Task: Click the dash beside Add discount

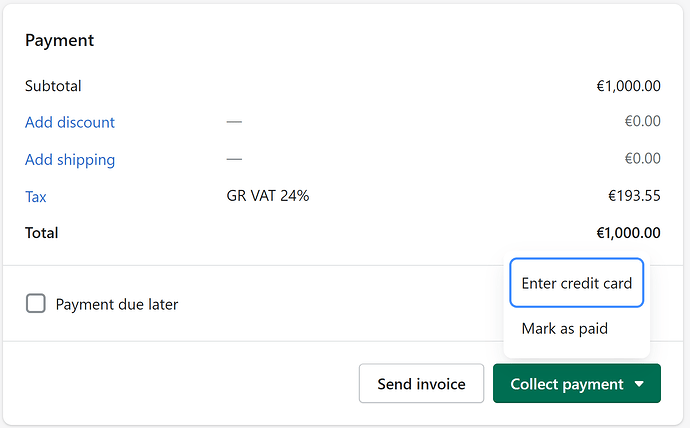Action: 234,122
